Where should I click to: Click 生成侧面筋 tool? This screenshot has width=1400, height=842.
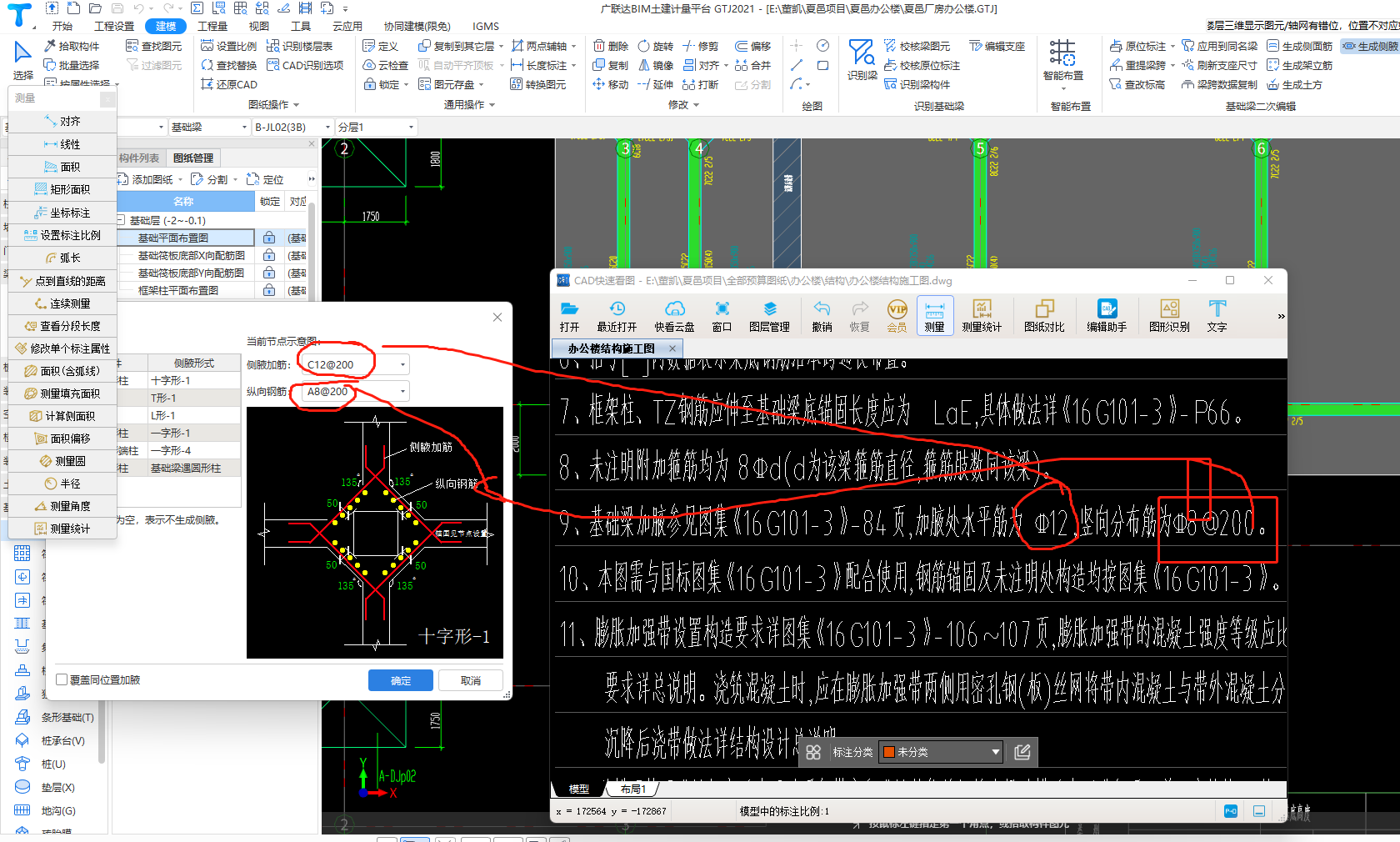pos(1299,46)
